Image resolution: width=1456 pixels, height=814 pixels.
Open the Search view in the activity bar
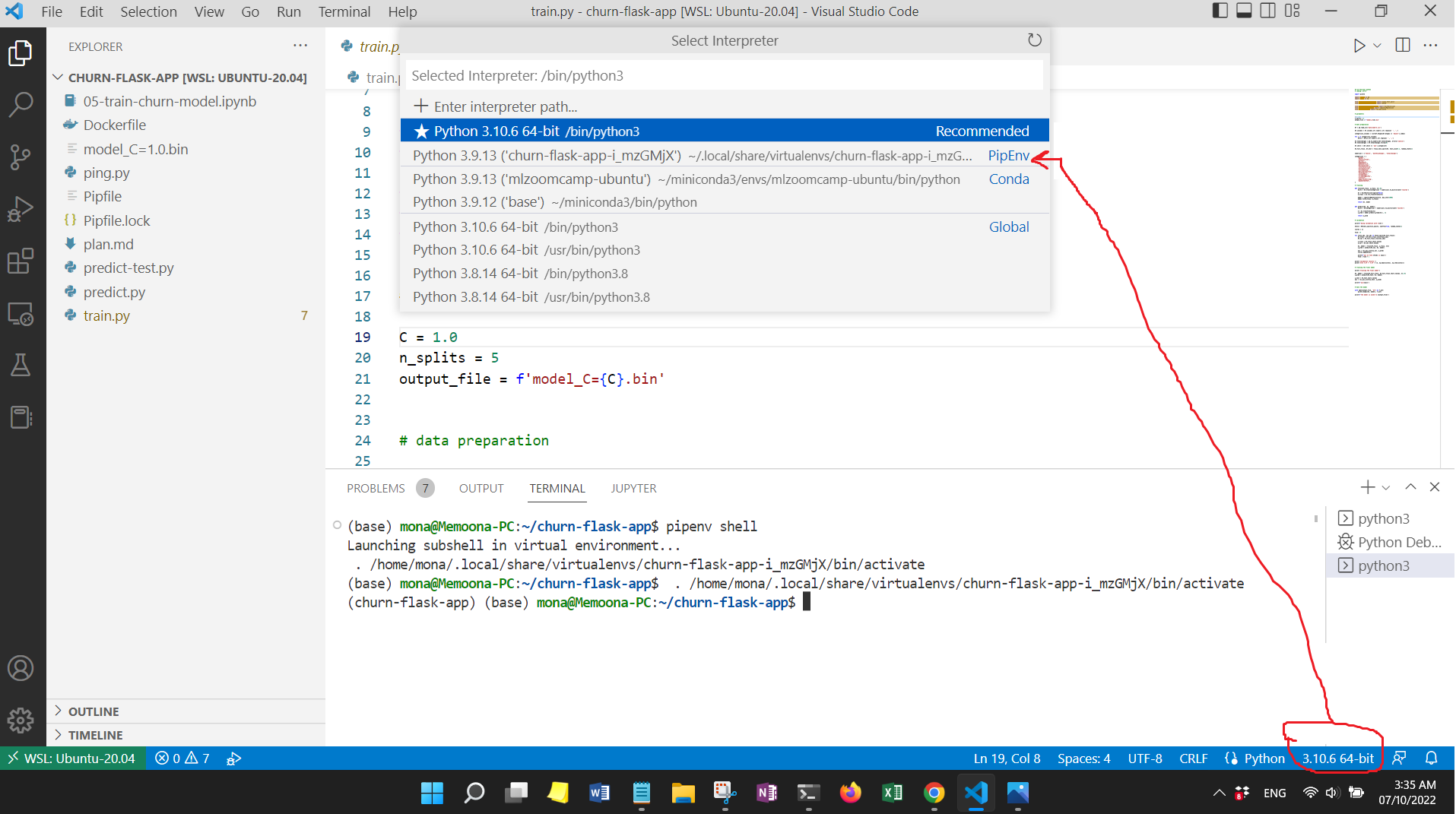pos(21,104)
